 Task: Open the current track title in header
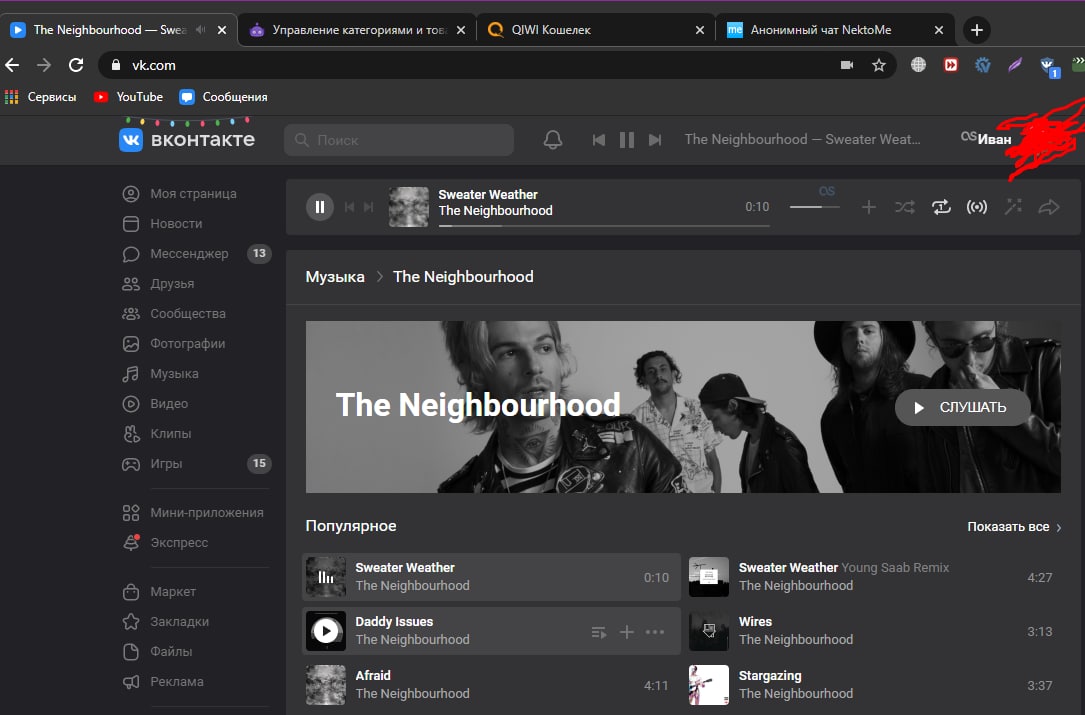click(803, 140)
